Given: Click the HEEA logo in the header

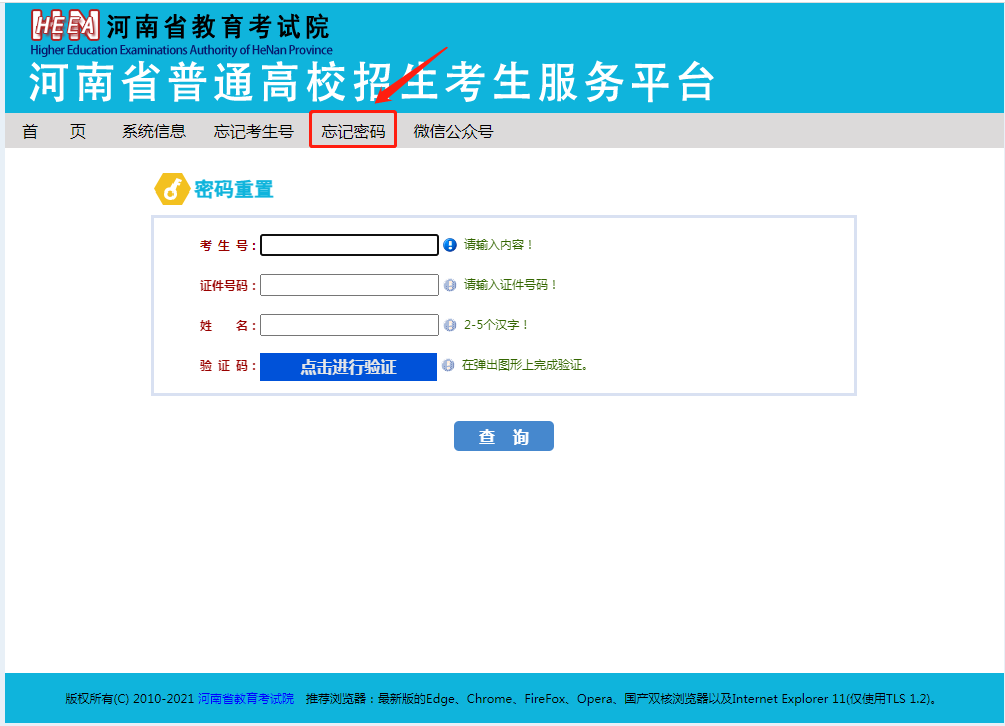Looking at the screenshot, I should pos(65,25).
